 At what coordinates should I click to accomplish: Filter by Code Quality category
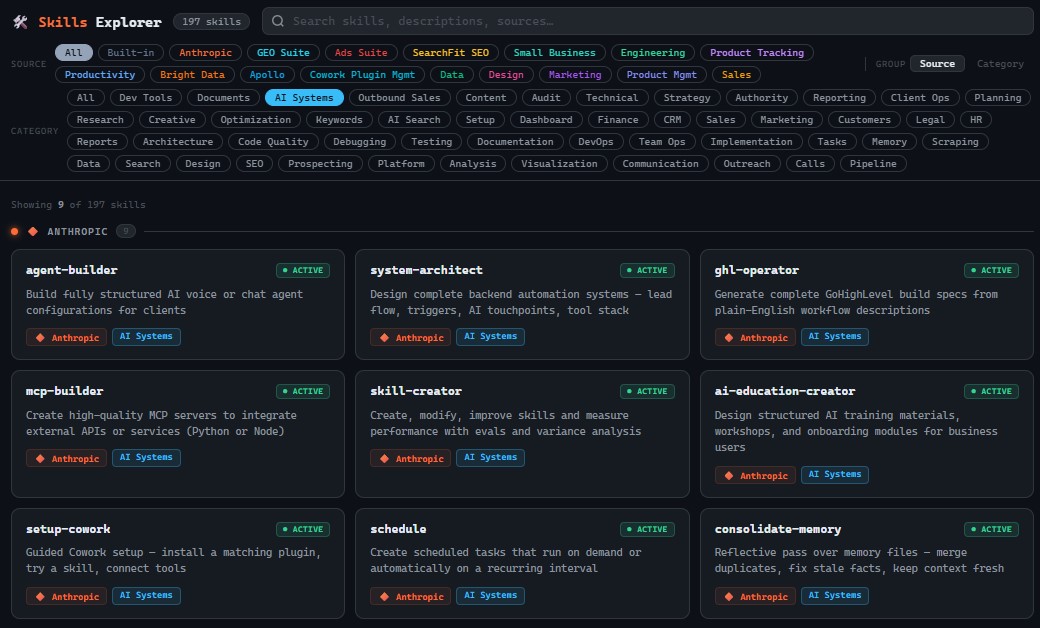273,141
